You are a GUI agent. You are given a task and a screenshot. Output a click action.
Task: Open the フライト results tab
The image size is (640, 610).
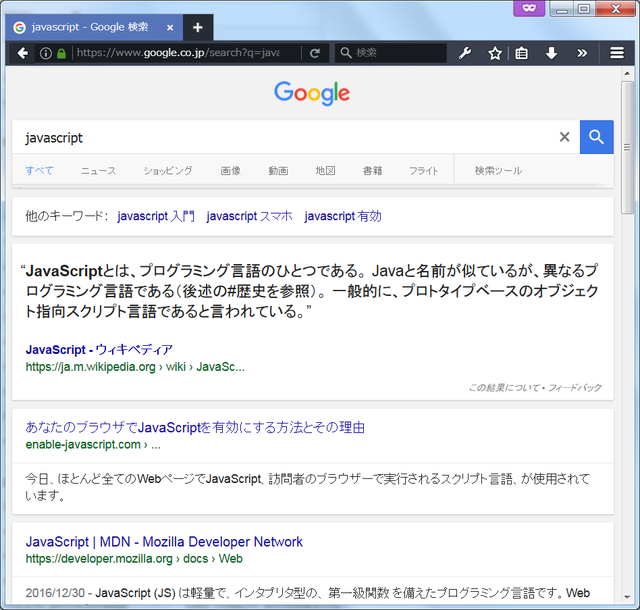[x=424, y=171]
